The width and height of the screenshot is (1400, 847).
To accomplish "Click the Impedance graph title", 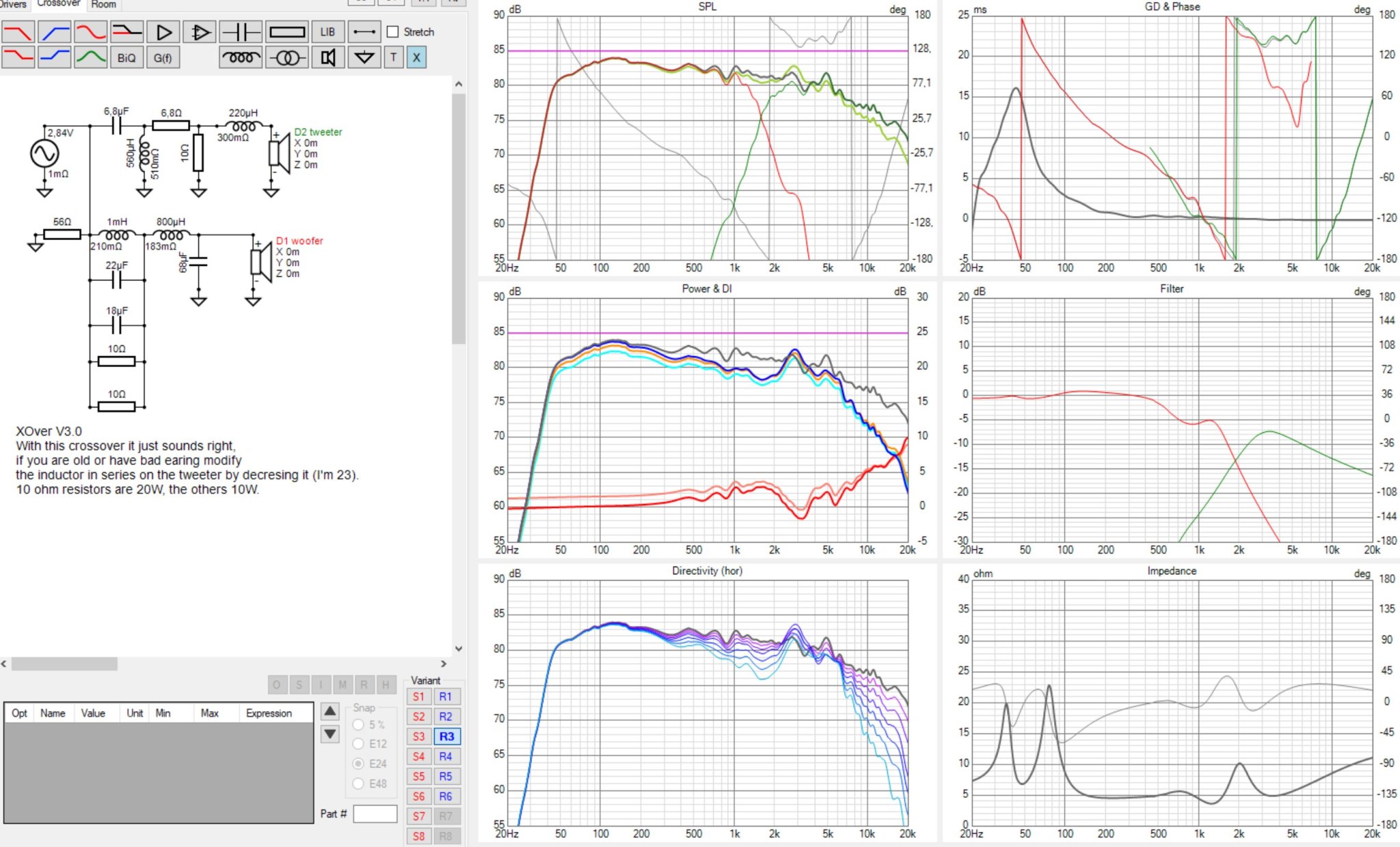I will click(1172, 571).
